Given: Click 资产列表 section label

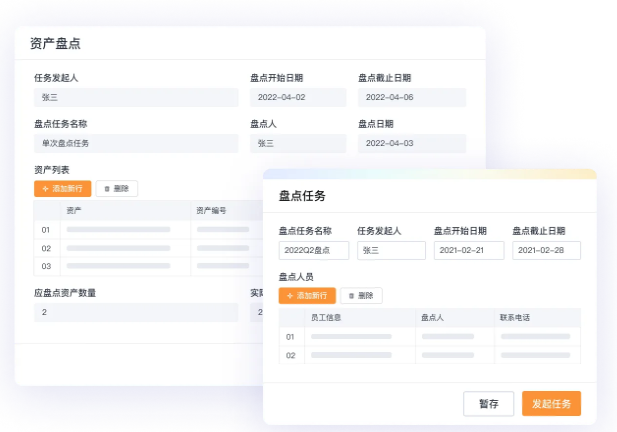Looking at the screenshot, I should (x=52, y=170).
